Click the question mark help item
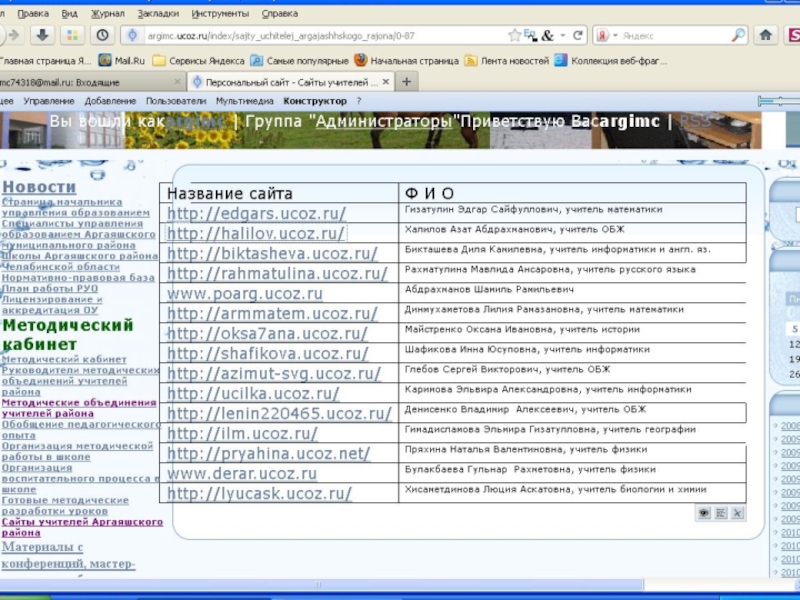The height and width of the screenshot is (600, 800). [359, 101]
